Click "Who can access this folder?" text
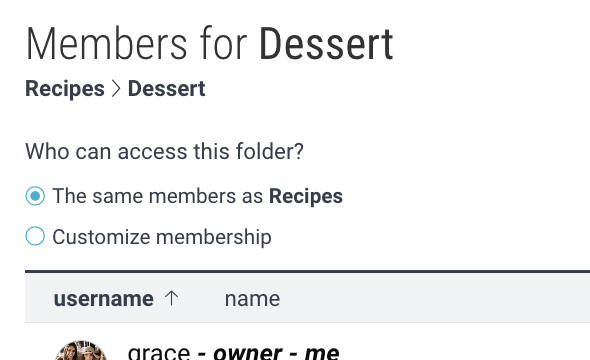Viewport: 590px width, 360px height. pyautogui.click(x=164, y=152)
